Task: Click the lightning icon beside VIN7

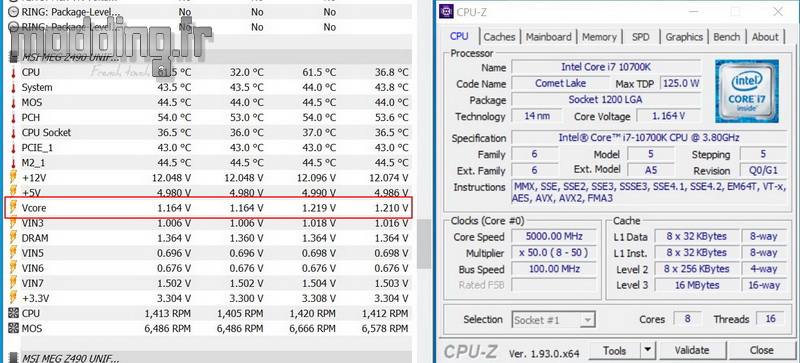Action: pos(13,283)
